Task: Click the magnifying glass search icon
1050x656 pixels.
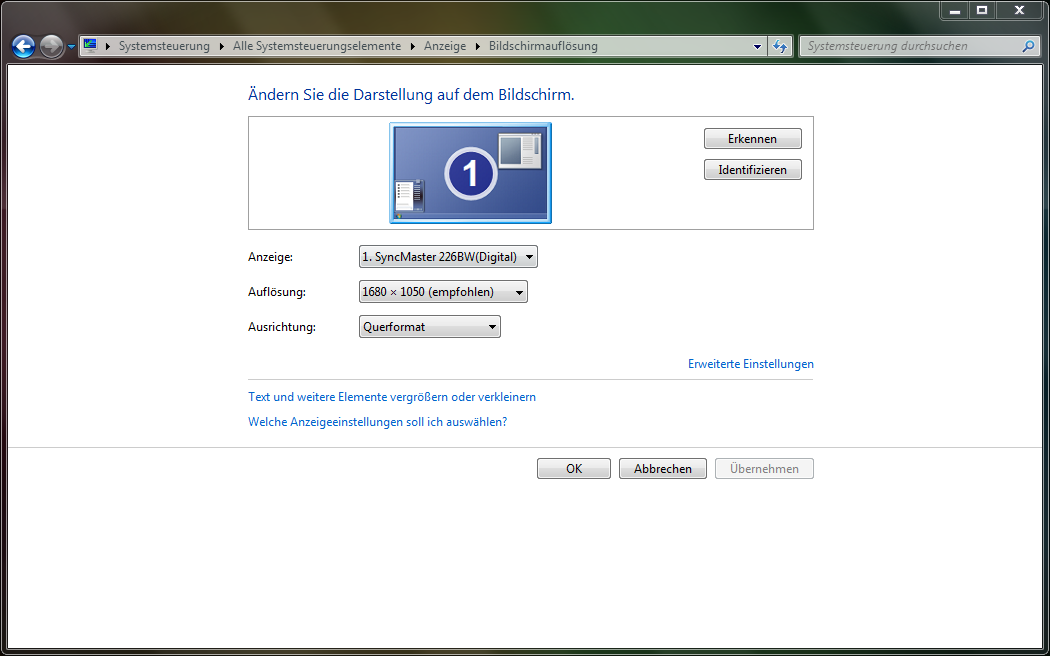Action: coord(1029,46)
